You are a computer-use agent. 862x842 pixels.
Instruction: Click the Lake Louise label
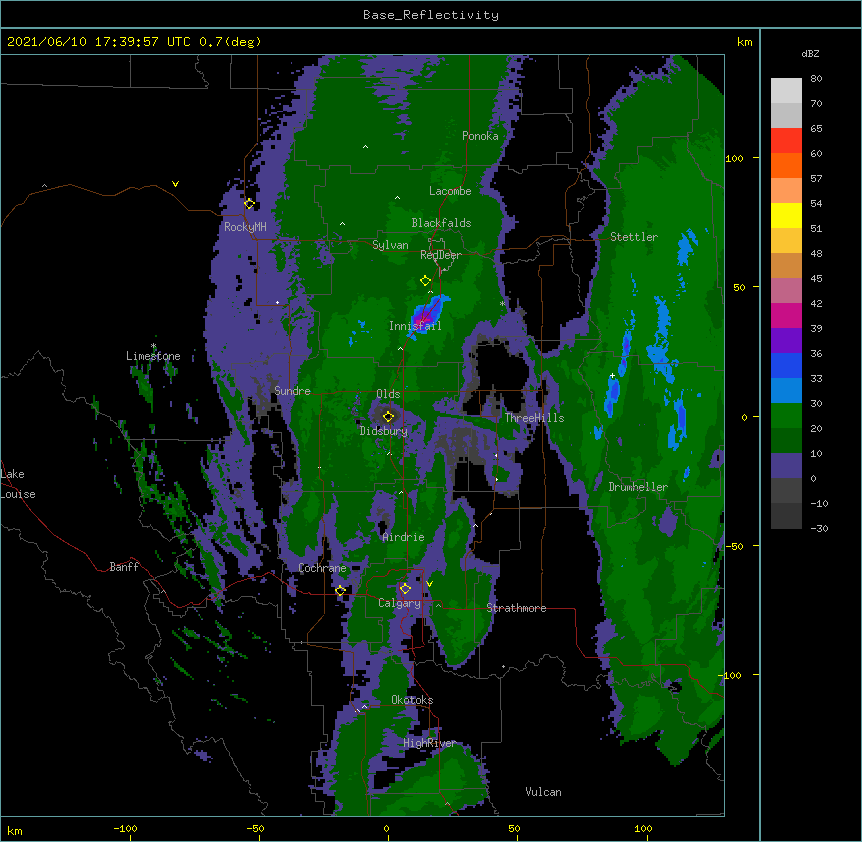[16, 484]
